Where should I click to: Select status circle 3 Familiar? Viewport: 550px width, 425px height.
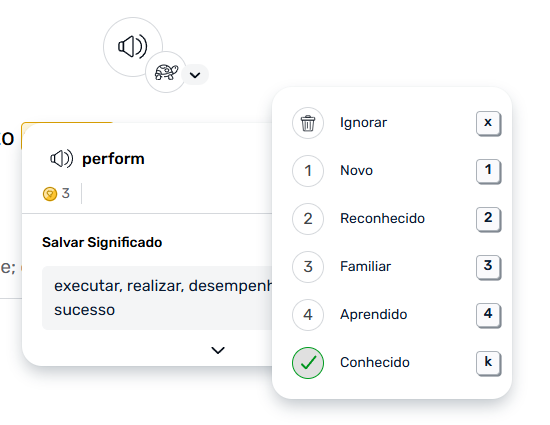tap(308, 267)
